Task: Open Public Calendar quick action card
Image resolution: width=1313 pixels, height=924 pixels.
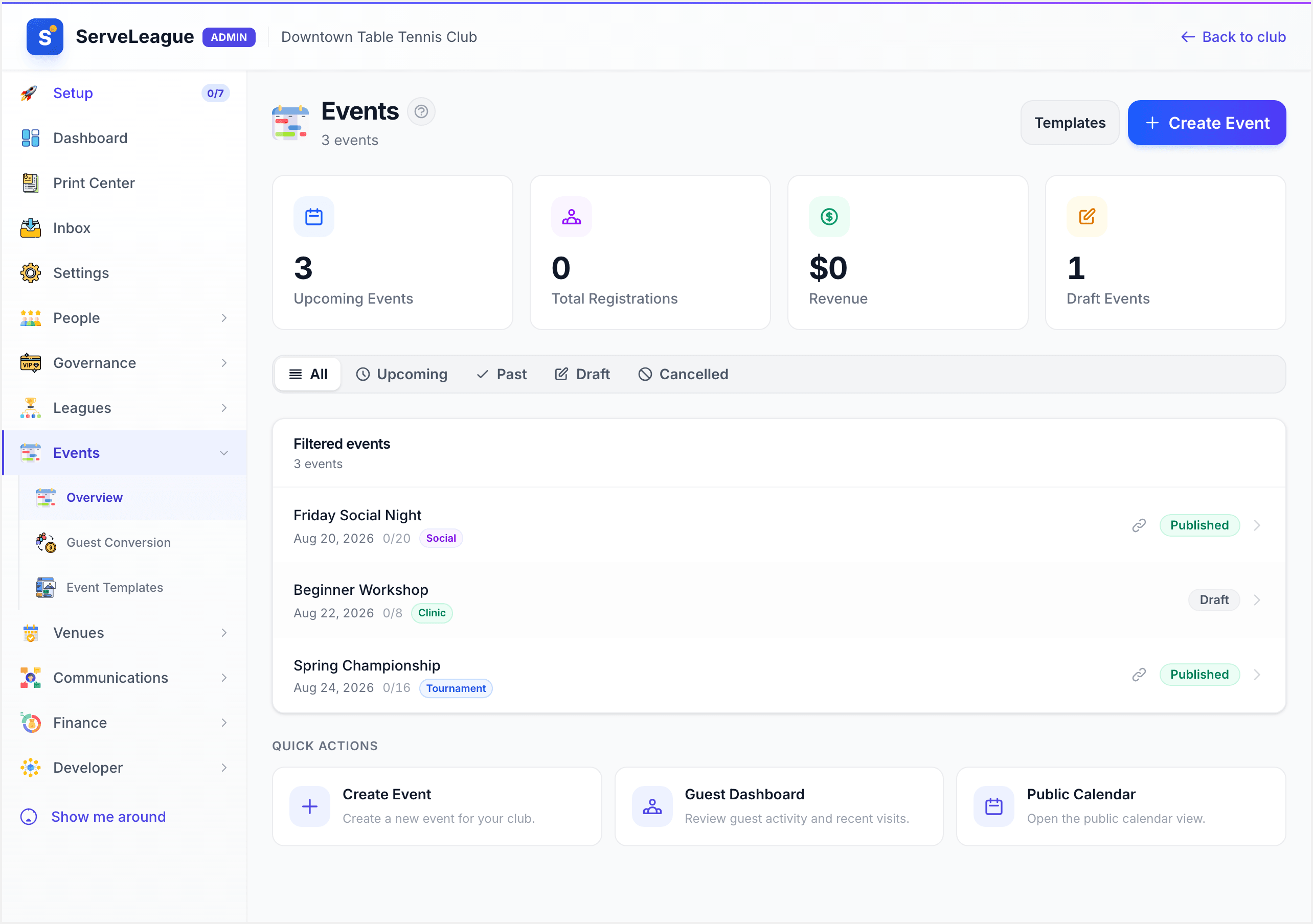Action: [1121, 807]
